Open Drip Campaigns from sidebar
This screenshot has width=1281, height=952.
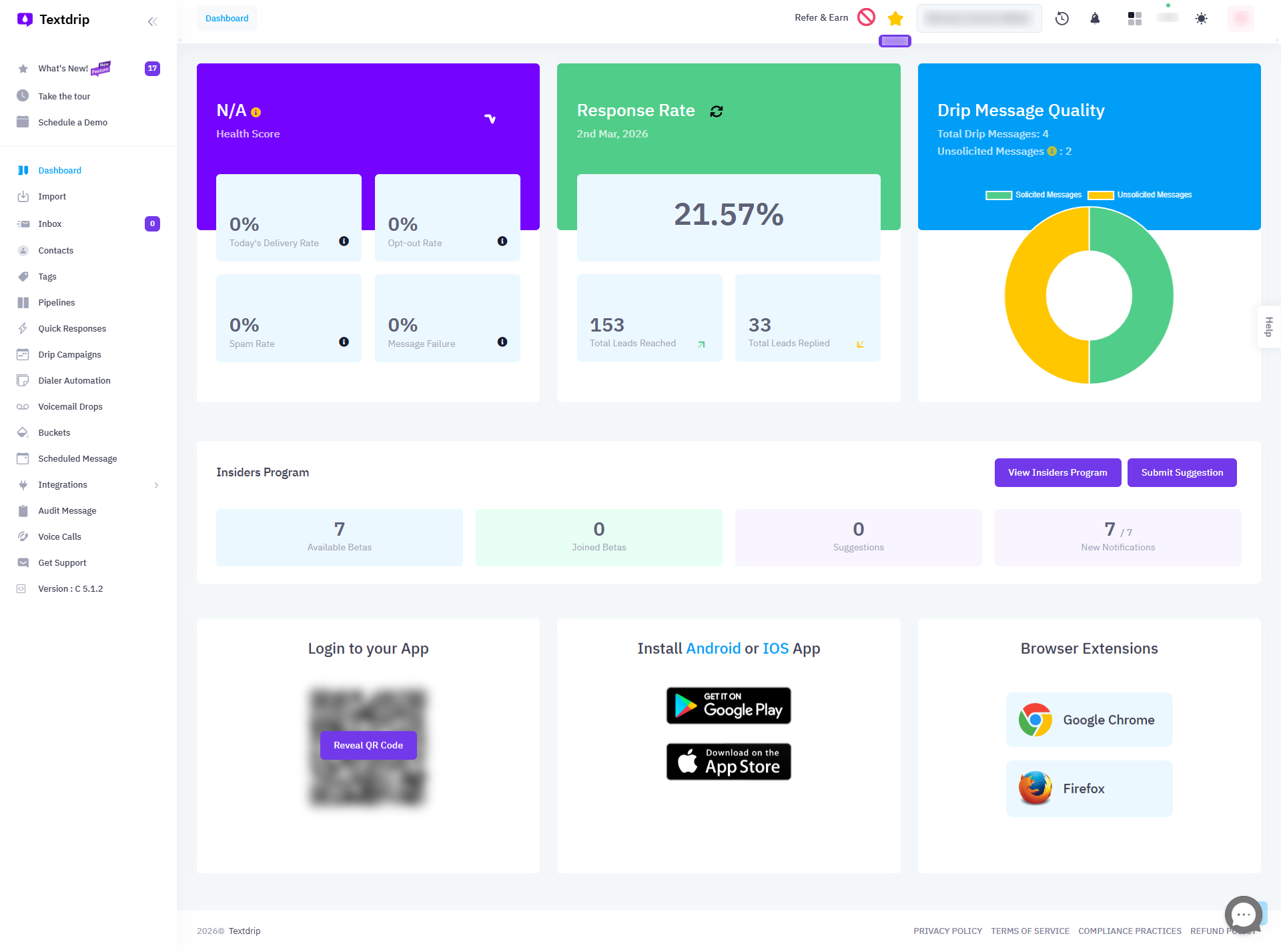pyautogui.click(x=69, y=354)
